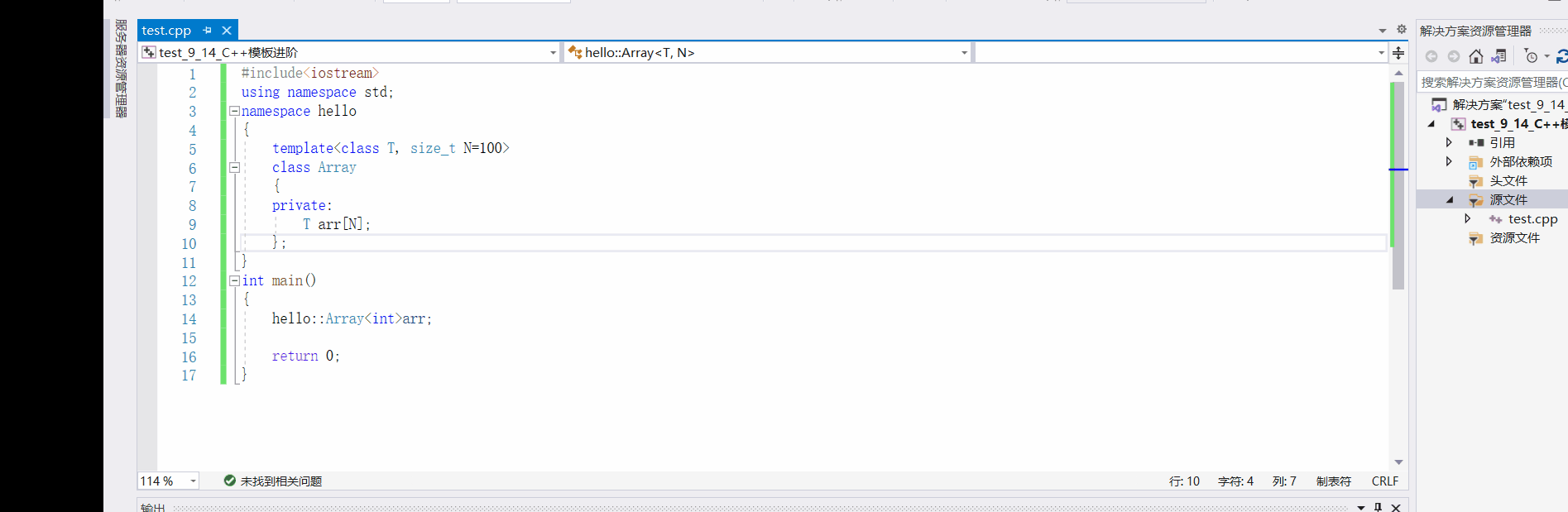
Task: Collapse the test_9_14_C++ project node
Action: click(1431, 124)
